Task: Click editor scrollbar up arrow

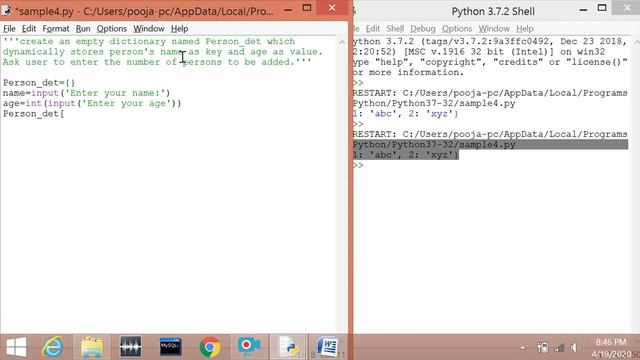Action: click(x=342, y=42)
